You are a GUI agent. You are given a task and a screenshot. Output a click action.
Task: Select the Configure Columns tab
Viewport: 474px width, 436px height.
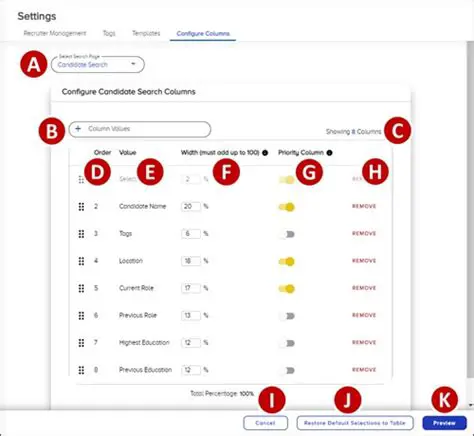pos(203,33)
